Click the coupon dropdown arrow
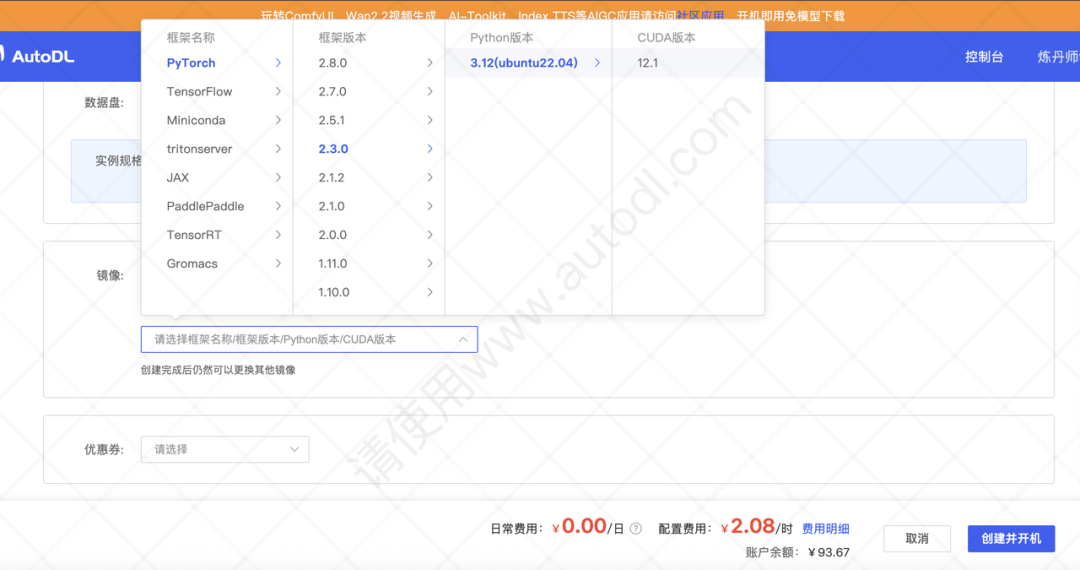 (x=295, y=450)
